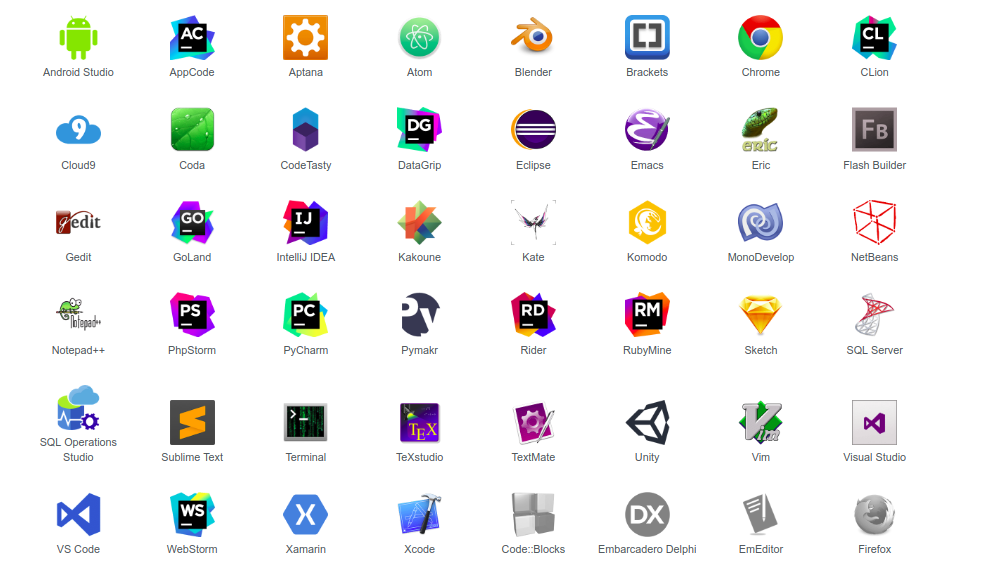
Task: Pick the Kate bird icon
Action: click(533, 222)
